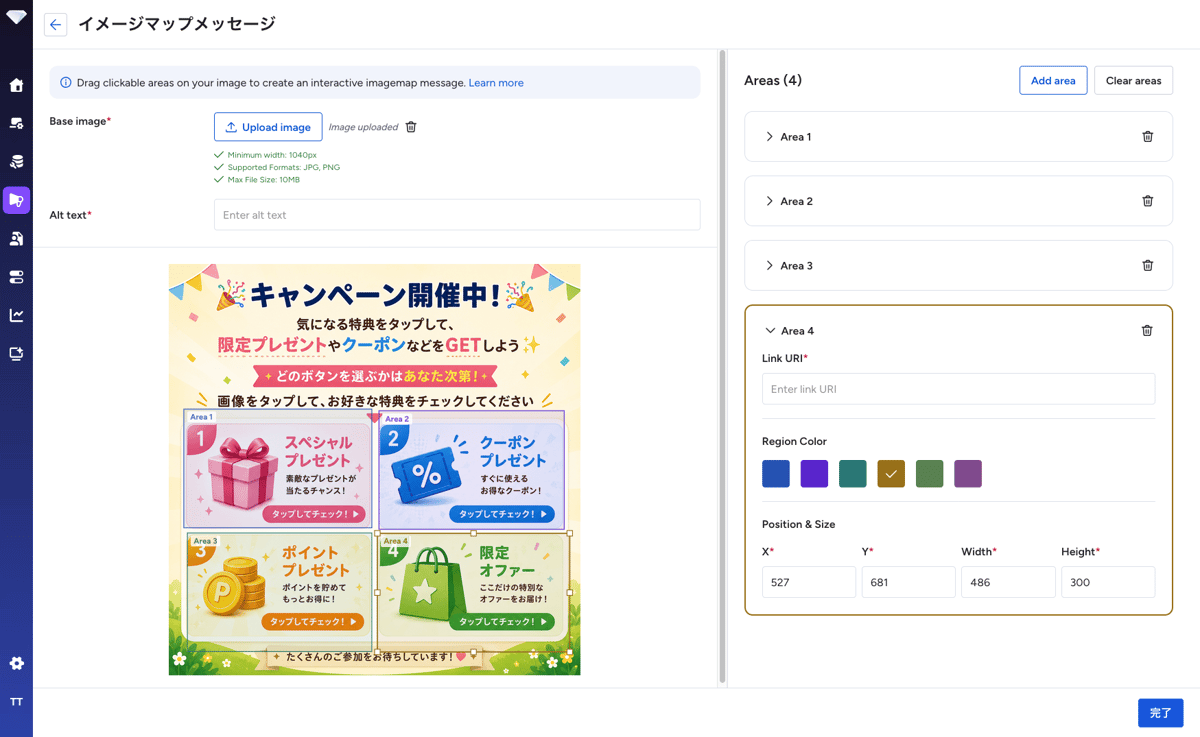Delete the uploaded base image
Image resolution: width=1200 pixels, height=737 pixels.
(x=411, y=127)
